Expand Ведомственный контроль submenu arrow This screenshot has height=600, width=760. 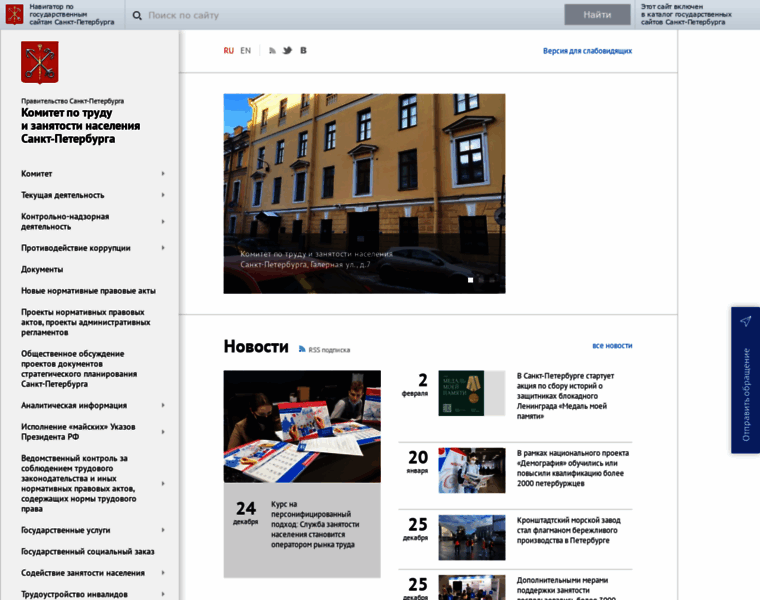click(x=163, y=484)
